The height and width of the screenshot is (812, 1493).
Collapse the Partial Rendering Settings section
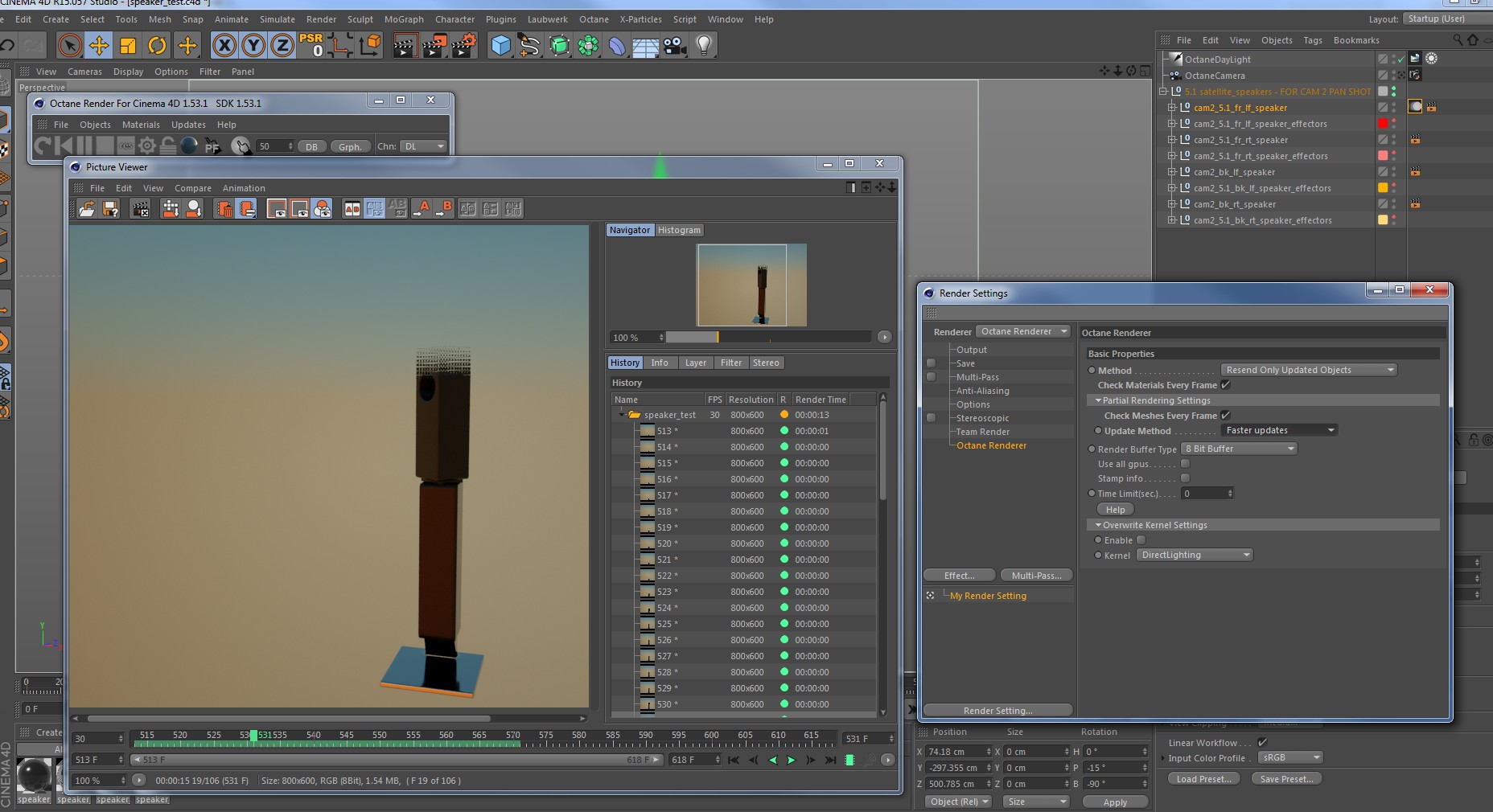[x=1098, y=400]
